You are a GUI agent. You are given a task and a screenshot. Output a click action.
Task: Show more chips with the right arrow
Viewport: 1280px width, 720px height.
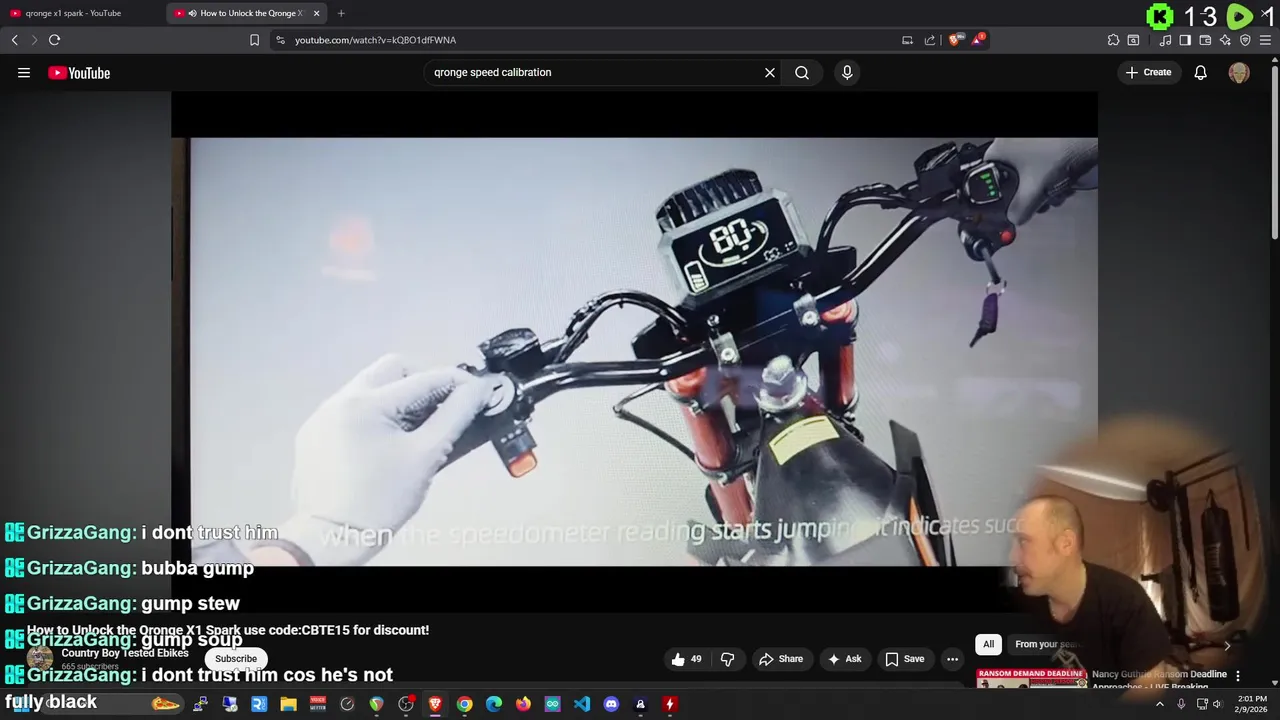coord(1227,645)
